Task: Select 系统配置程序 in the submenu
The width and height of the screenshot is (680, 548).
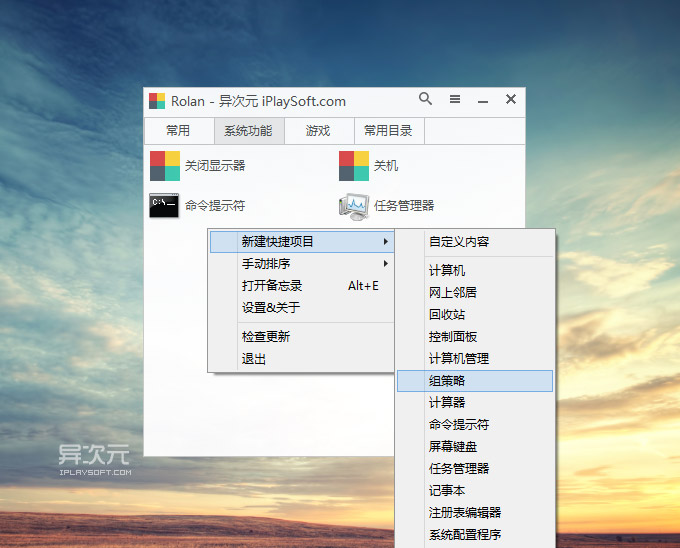Action: (x=475, y=535)
